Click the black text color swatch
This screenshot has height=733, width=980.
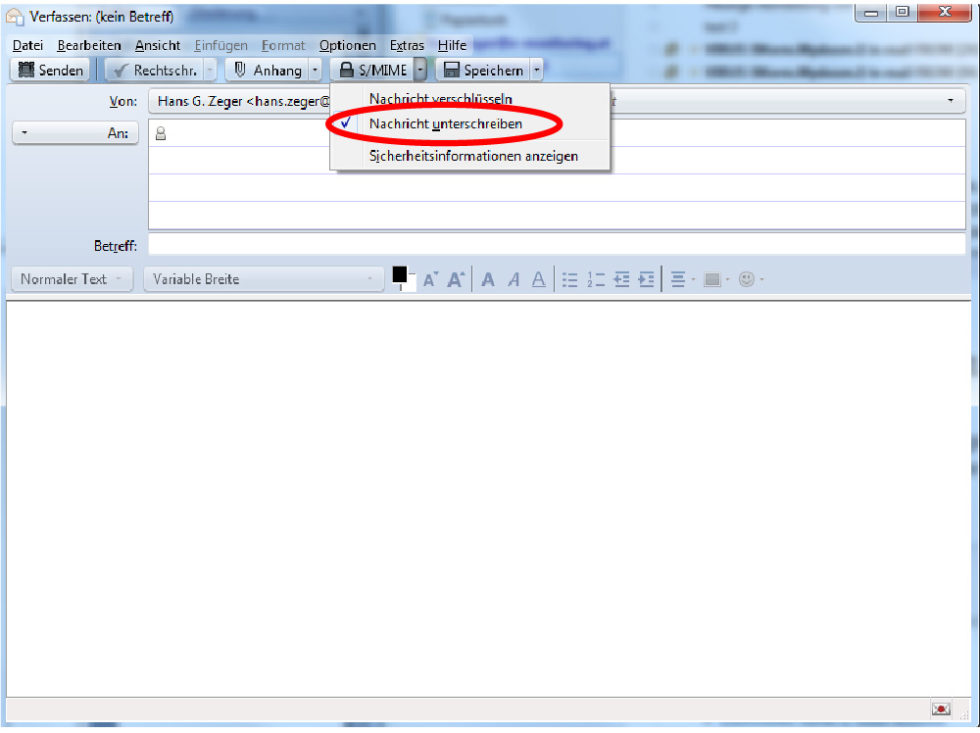coord(400,274)
